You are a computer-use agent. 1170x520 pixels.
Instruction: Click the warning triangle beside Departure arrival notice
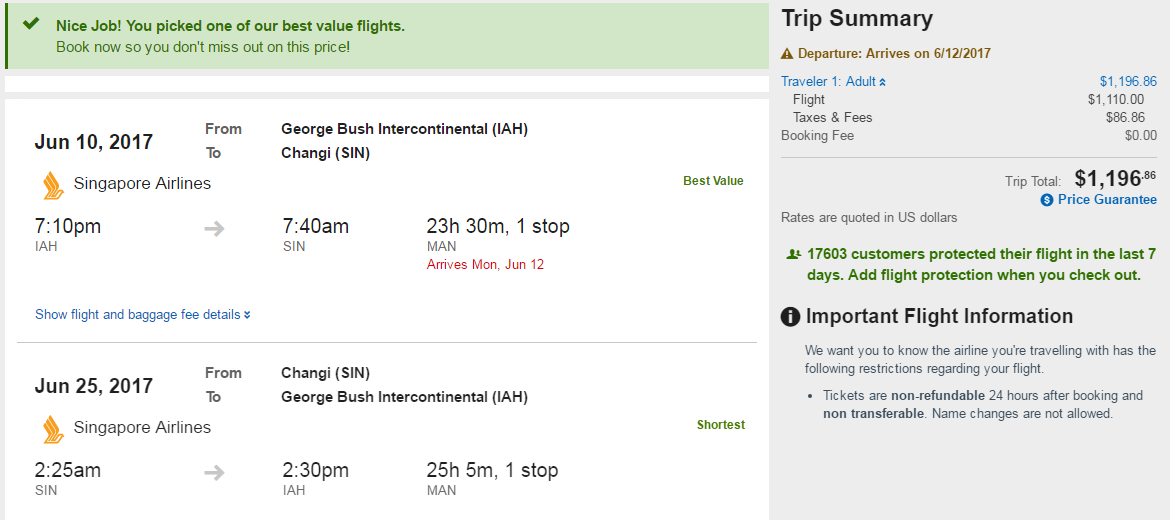coord(787,54)
